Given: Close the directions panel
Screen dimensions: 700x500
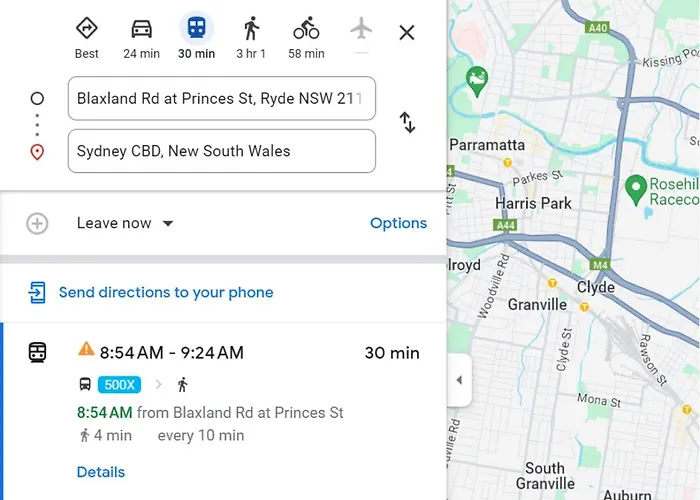Looking at the screenshot, I should pos(407,33).
